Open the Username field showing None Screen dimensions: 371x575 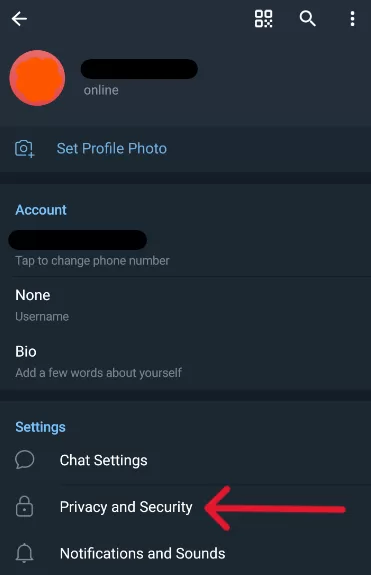click(x=186, y=305)
